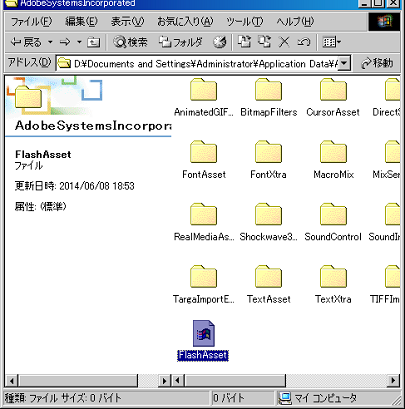The height and width of the screenshot is (409, 405).
Task: Open the ファイル(F) menu
Action: pyautogui.click(x=31, y=22)
